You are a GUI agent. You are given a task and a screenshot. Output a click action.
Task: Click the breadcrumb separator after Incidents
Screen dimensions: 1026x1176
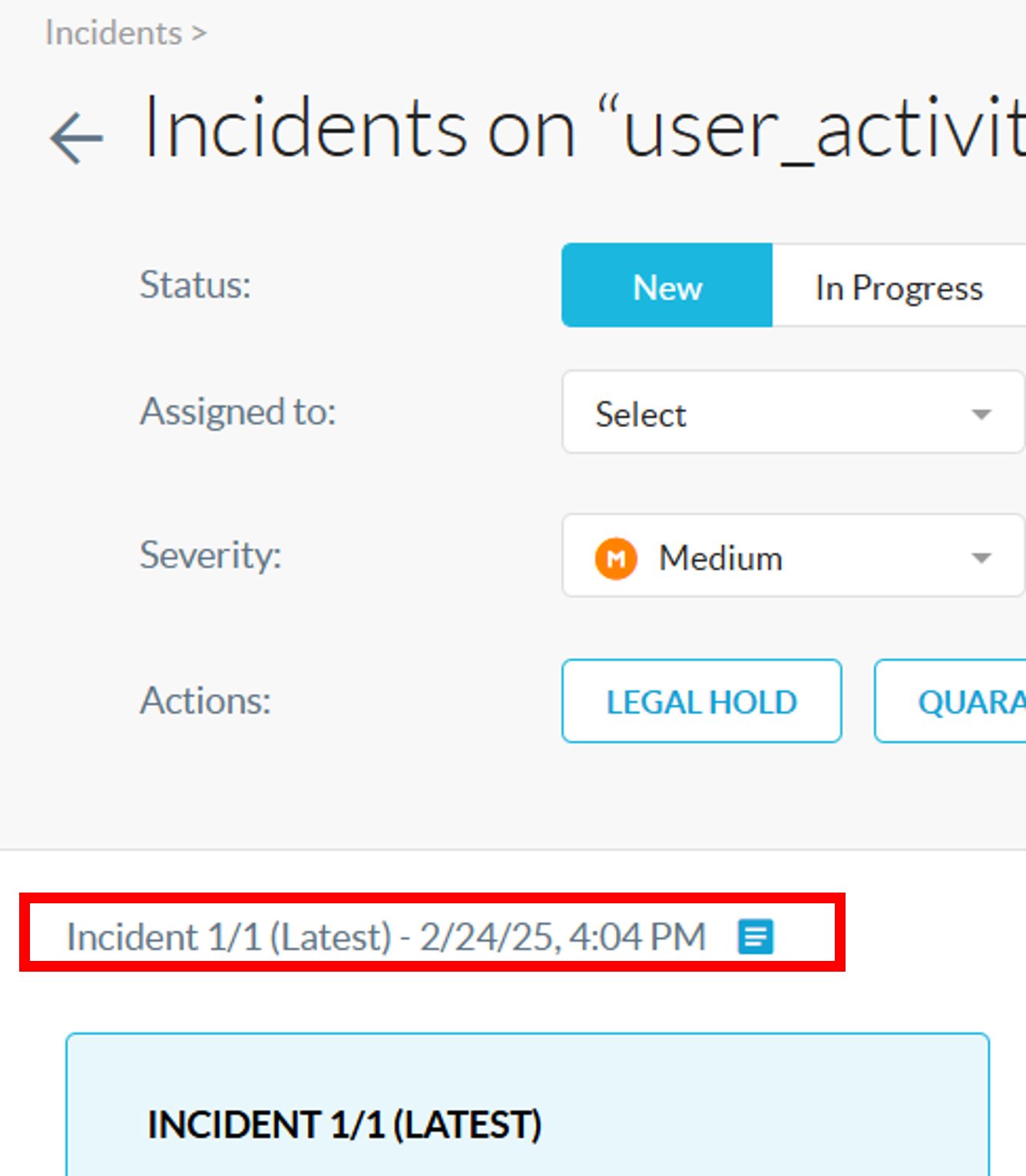click(x=199, y=33)
